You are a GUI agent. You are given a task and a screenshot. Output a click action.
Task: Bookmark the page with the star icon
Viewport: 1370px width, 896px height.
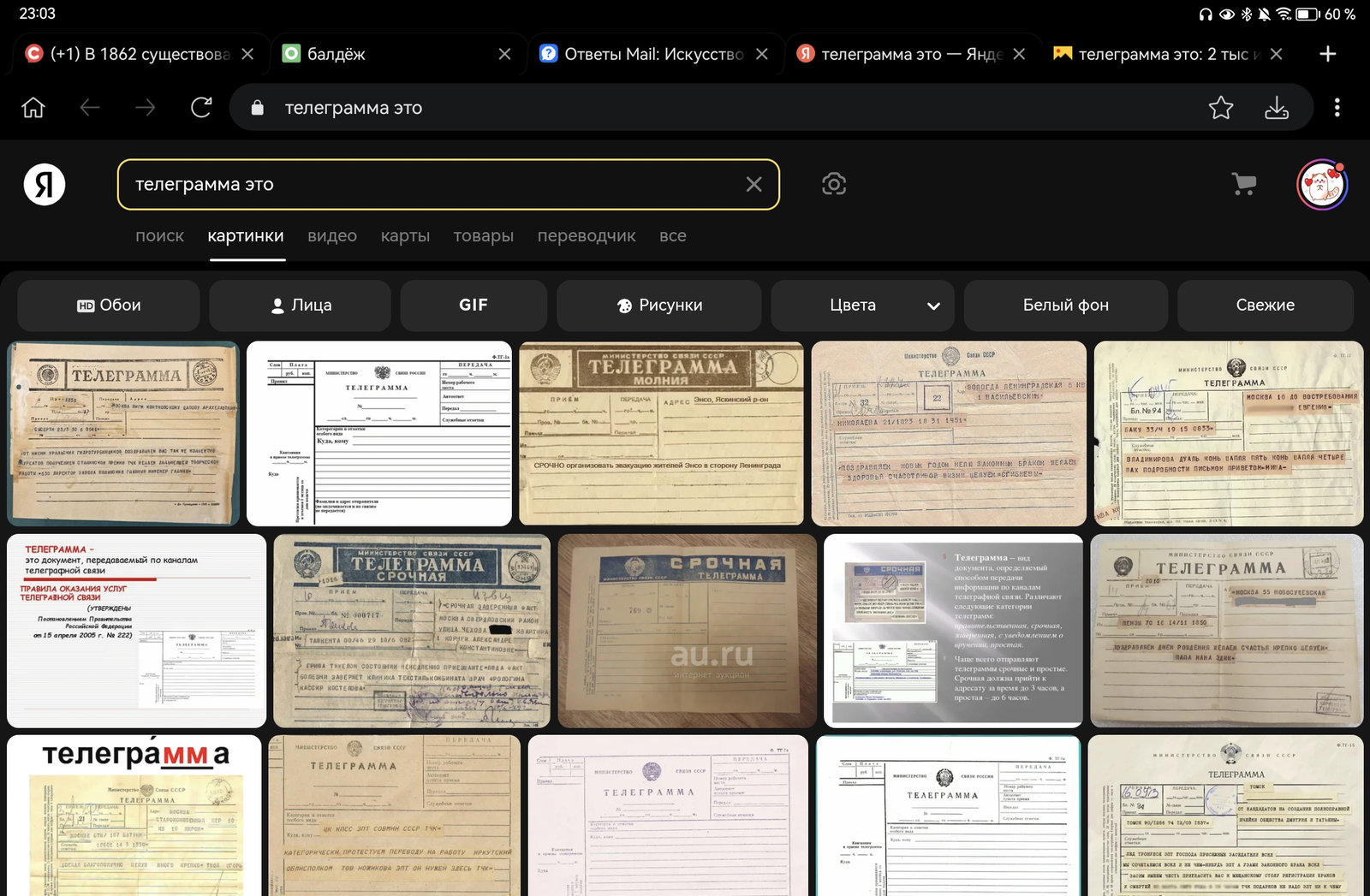pos(1221,108)
